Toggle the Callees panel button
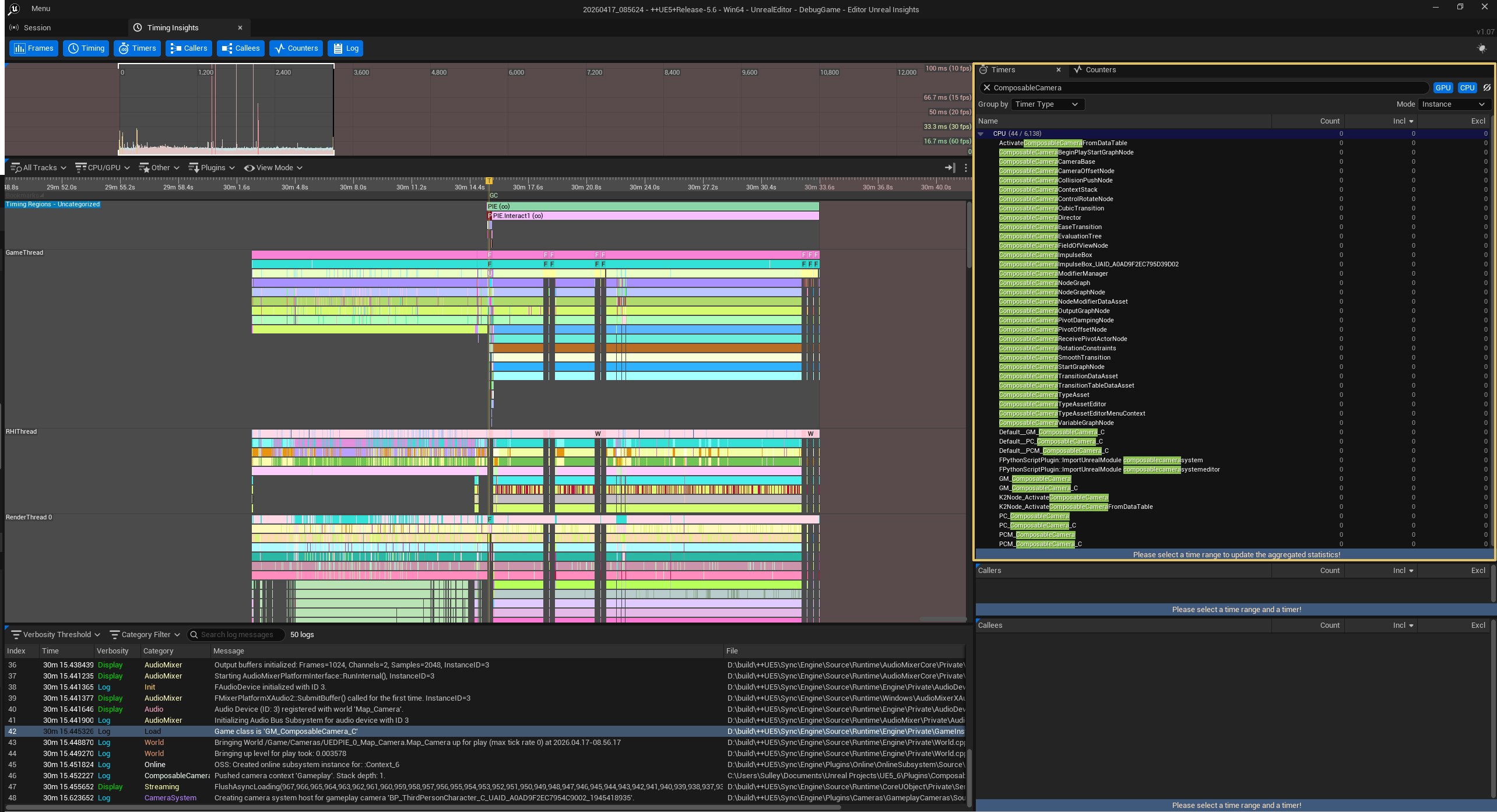 pyautogui.click(x=241, y=48)
